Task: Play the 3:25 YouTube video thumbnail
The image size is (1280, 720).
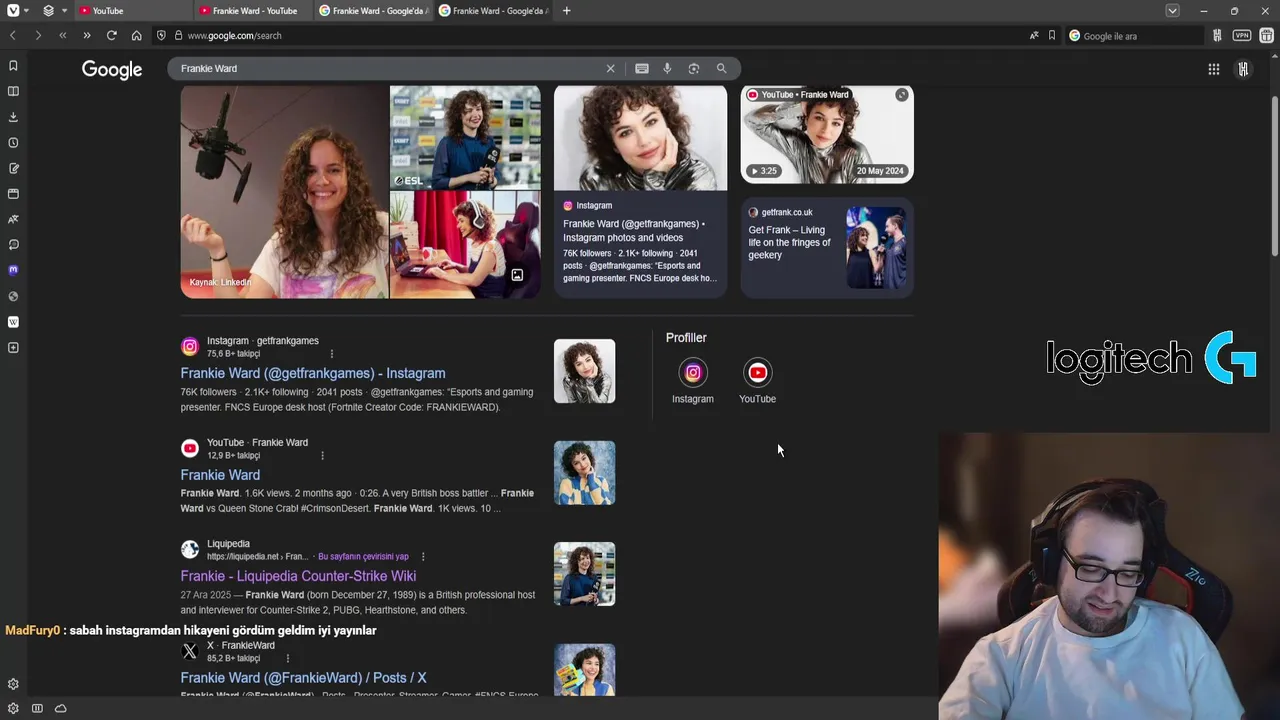Action: coord(827,134)
